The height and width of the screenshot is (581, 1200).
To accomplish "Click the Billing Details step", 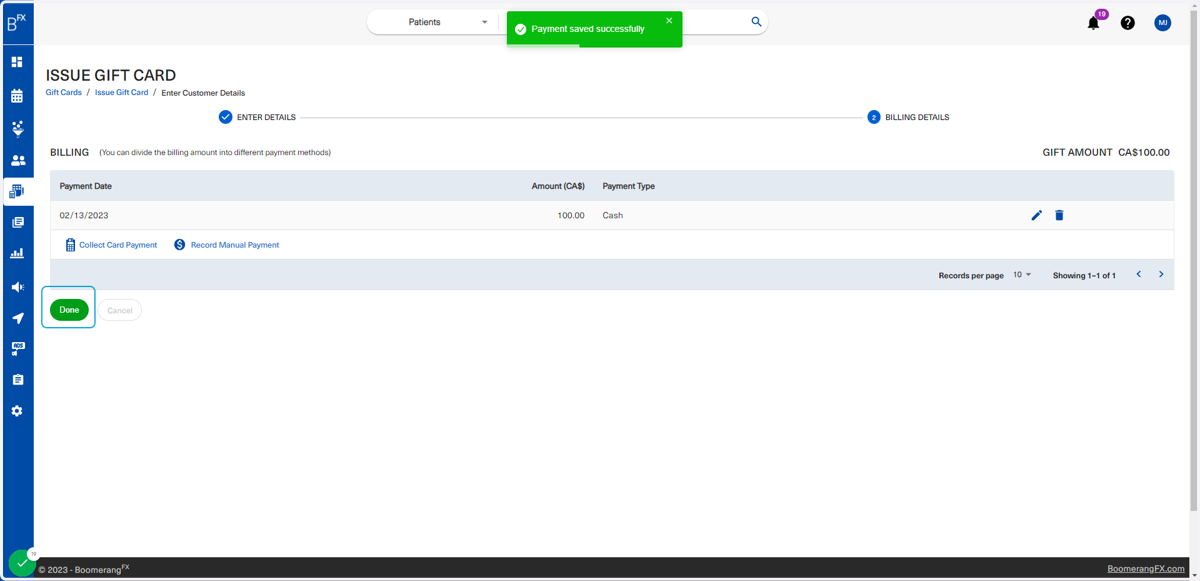I will point(908,117).
